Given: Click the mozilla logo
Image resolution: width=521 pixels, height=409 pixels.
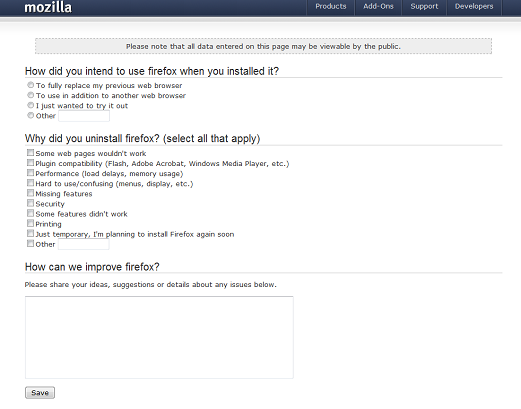Looking at the screenshot, I should [48, 7].
